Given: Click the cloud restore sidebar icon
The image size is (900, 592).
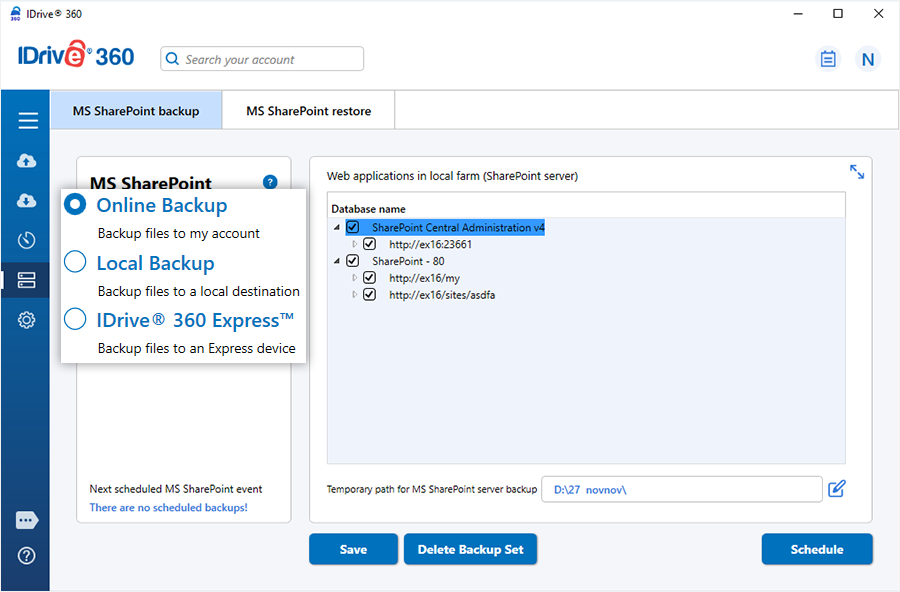Looking at the screenshot, I should pos(27,201).
